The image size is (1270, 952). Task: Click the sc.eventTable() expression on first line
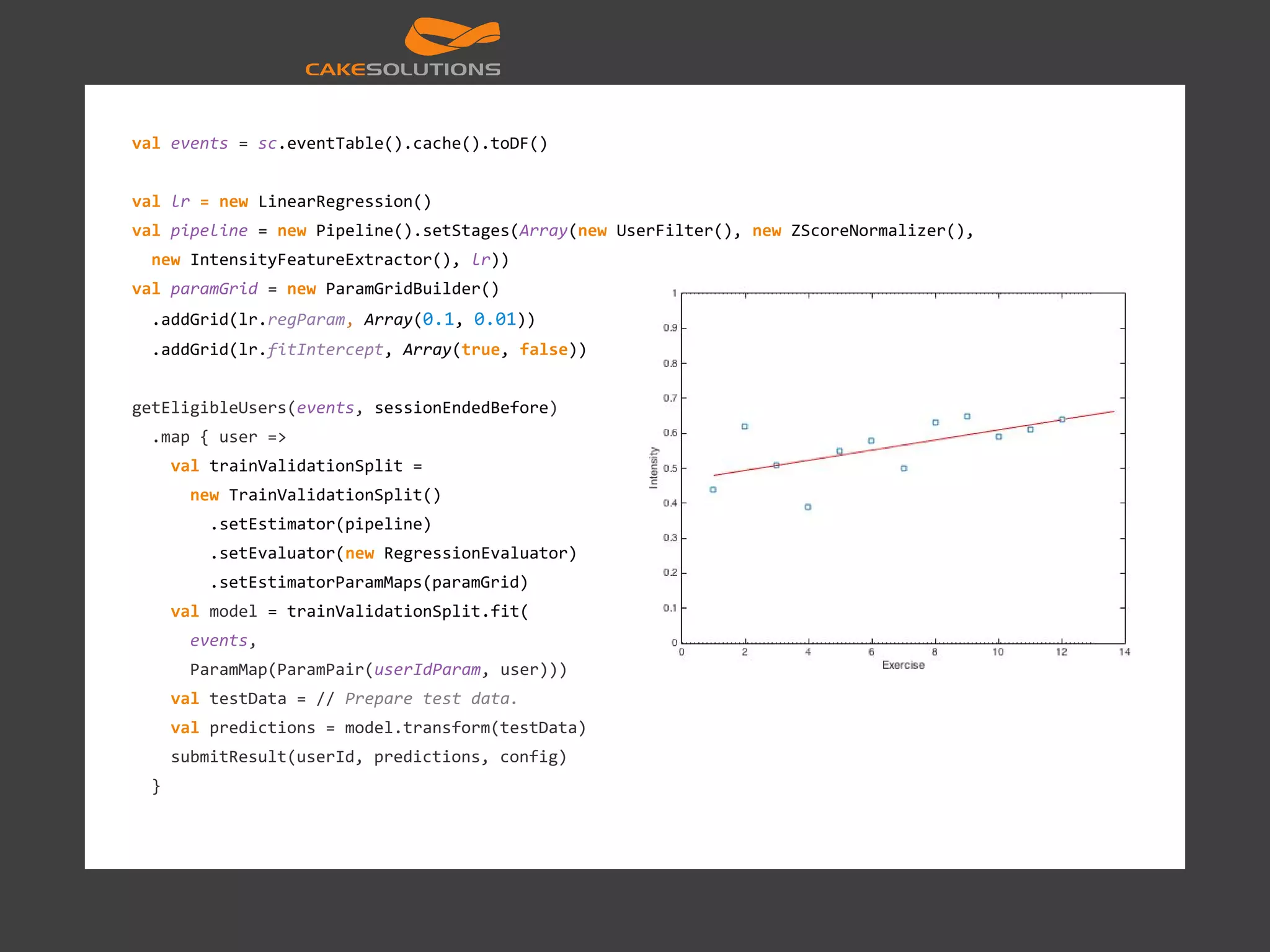[330, 144]
